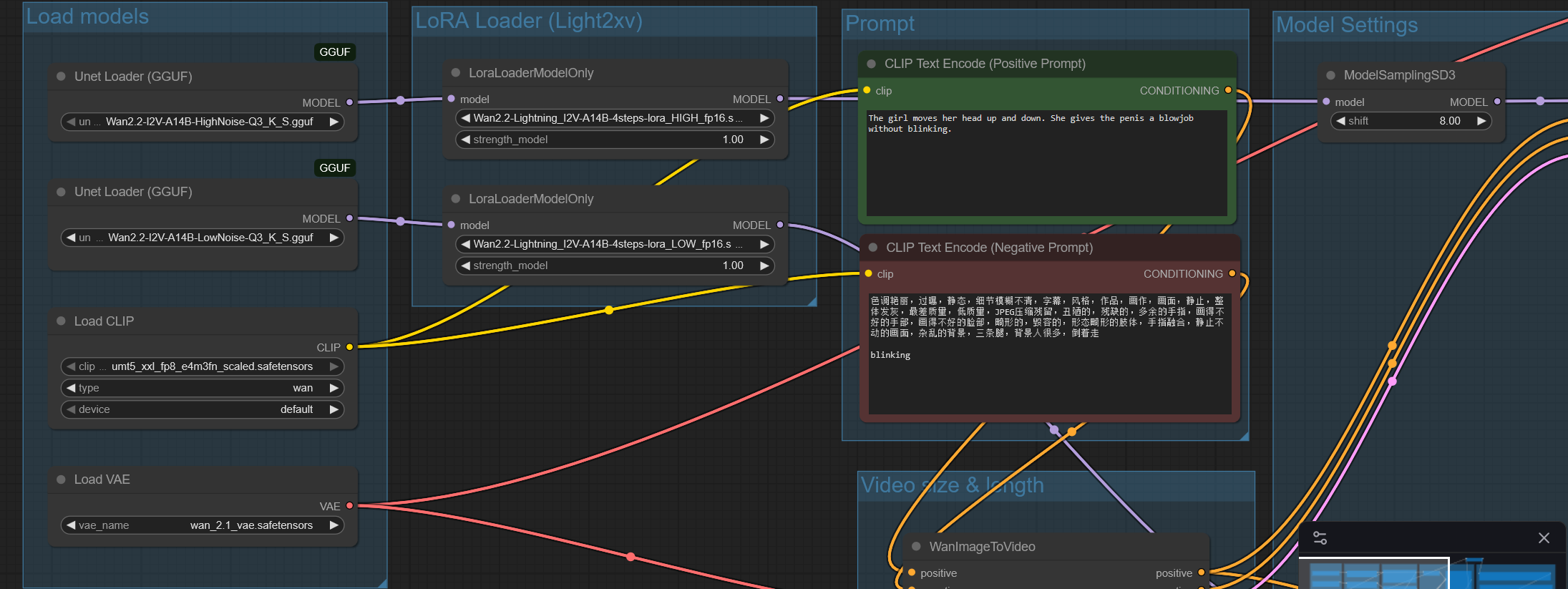Click the CONDITIONING output of the Positive Prompt node
1568x589 pixels.
1228,90
